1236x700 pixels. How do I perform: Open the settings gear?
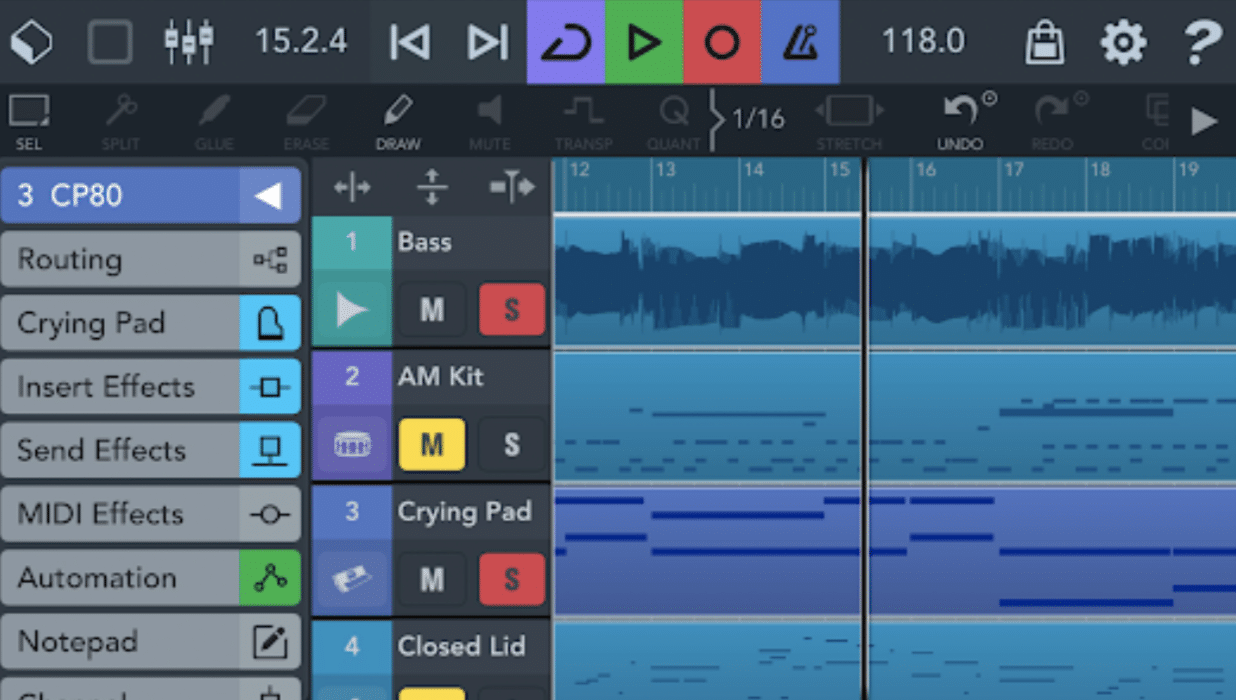point(1123,42)
